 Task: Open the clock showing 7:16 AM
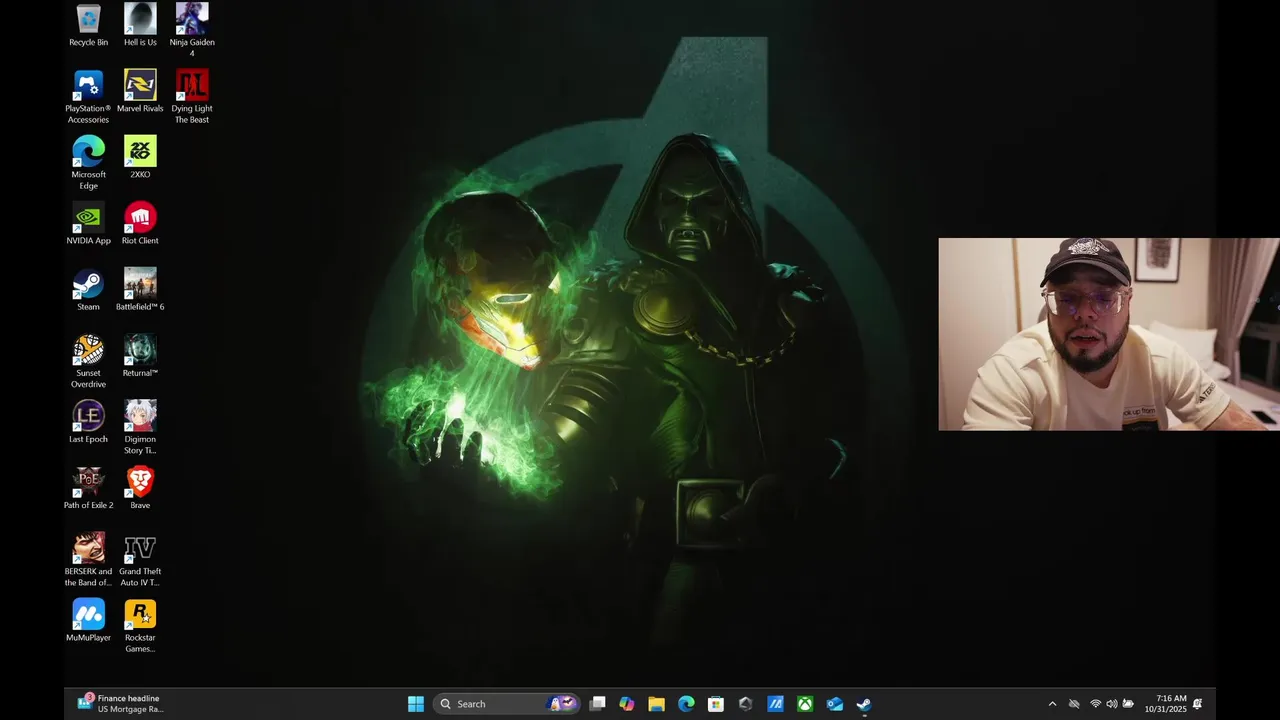pyautogui.click(x=1165, y=704)
